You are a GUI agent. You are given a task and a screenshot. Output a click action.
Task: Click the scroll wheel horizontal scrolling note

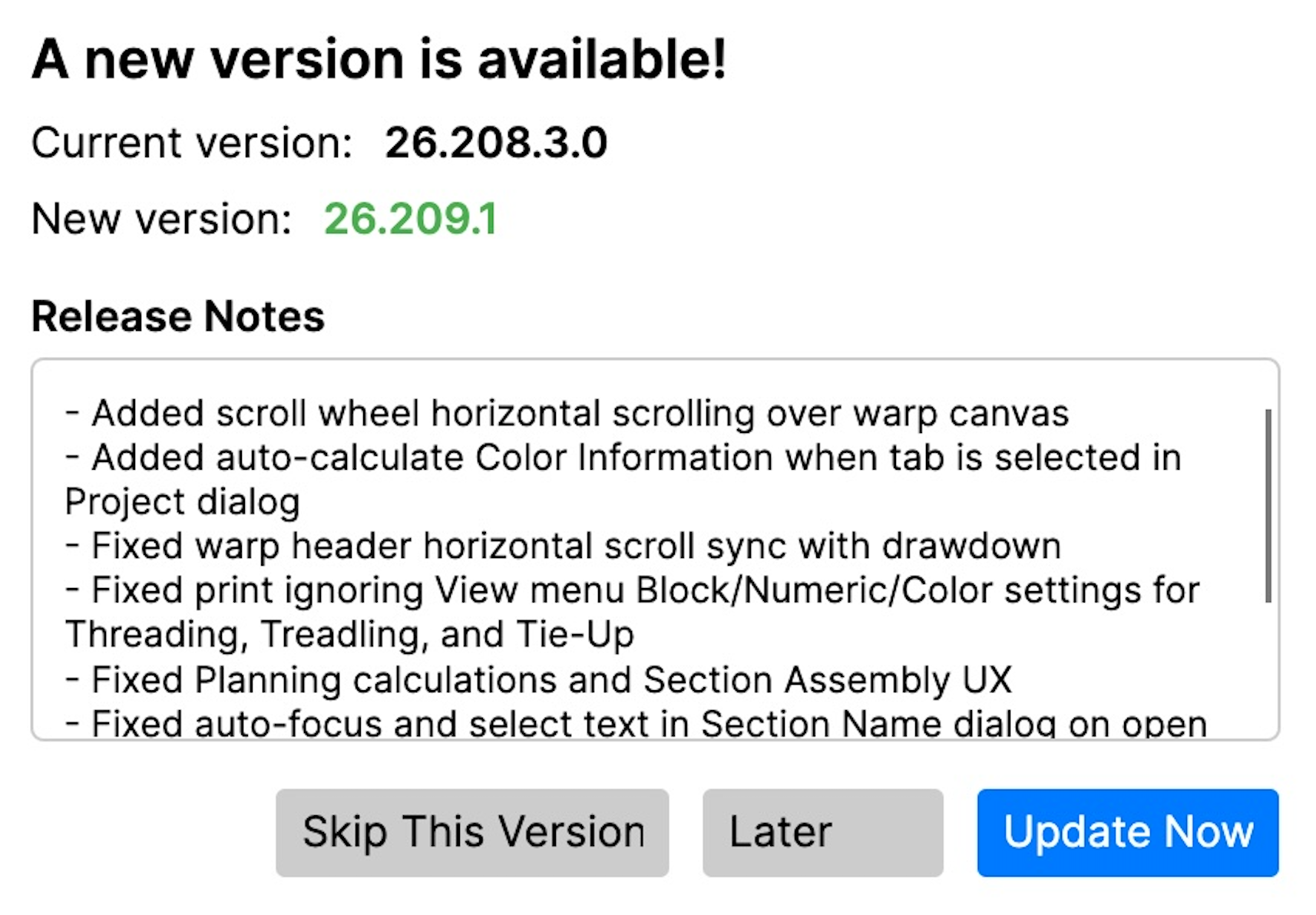tap(568, 414)
